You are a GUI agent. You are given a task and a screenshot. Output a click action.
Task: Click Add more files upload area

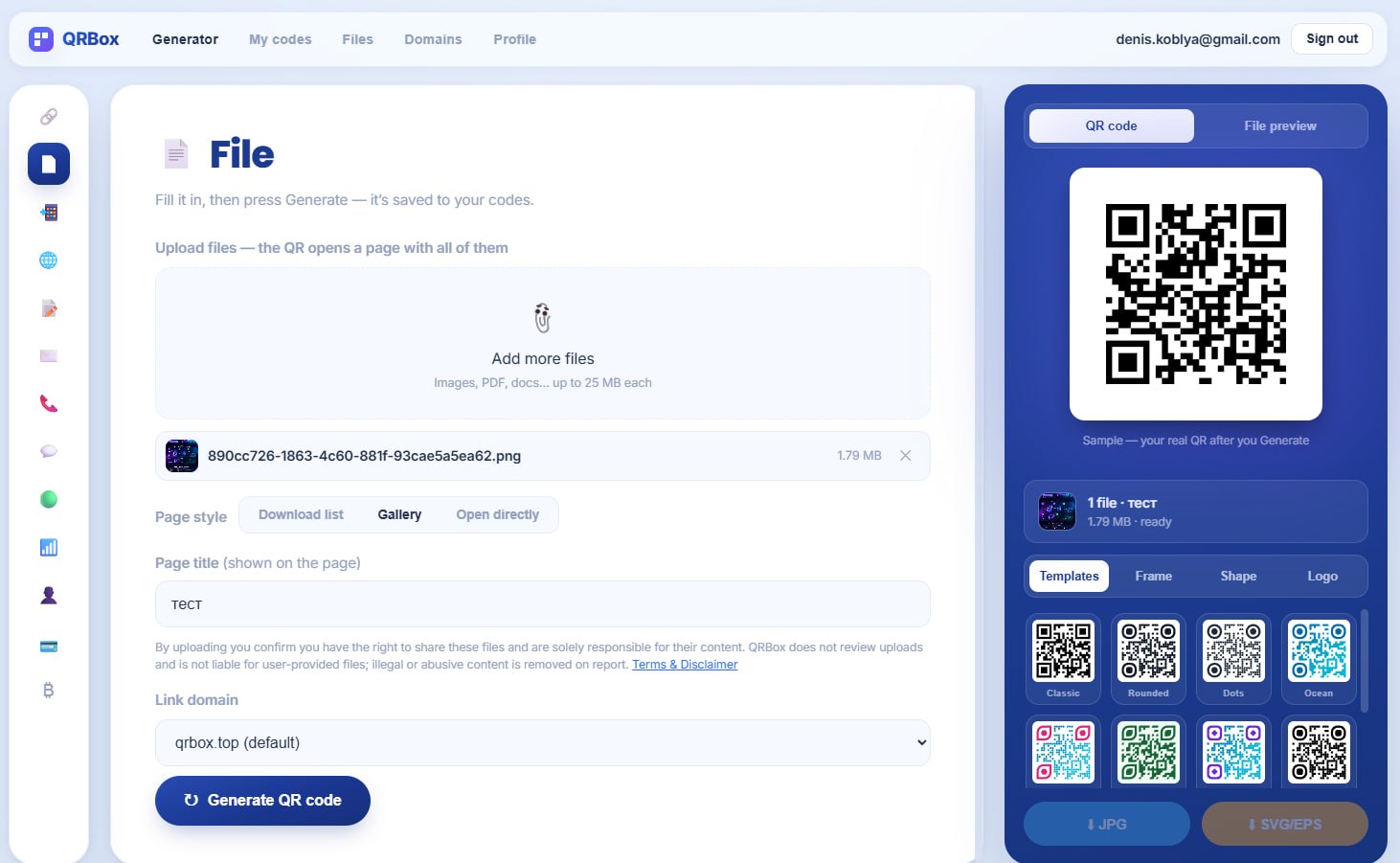[x=543, y=343]
